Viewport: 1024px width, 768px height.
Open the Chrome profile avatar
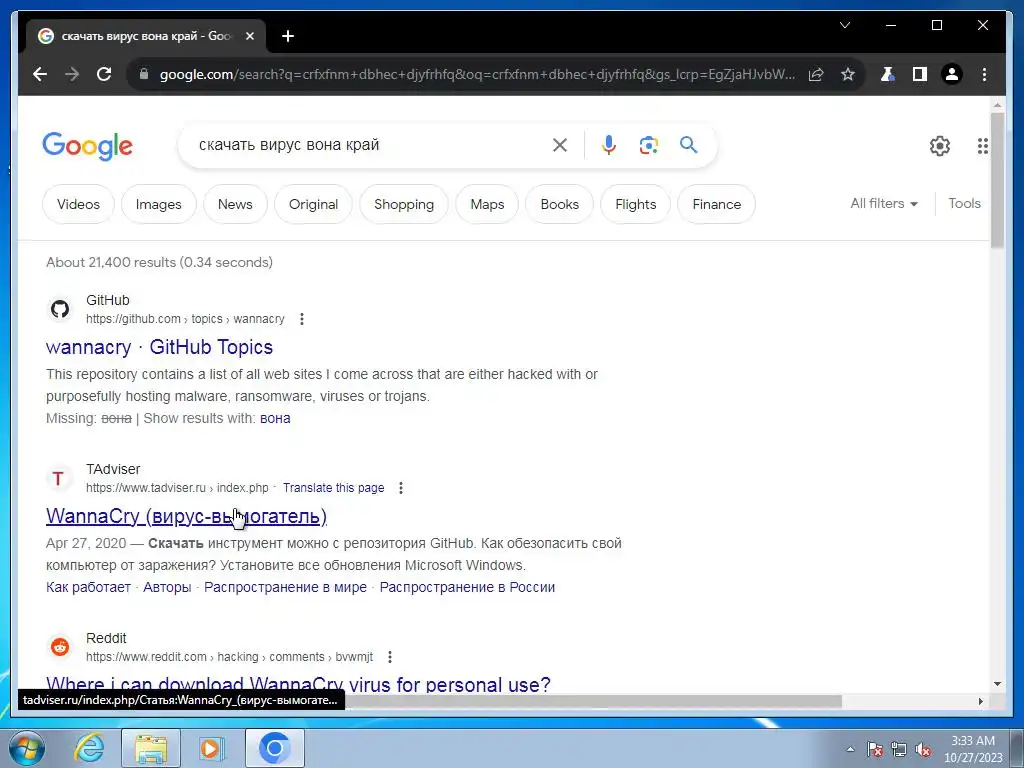pyautogui.click(x=952, y=74)
